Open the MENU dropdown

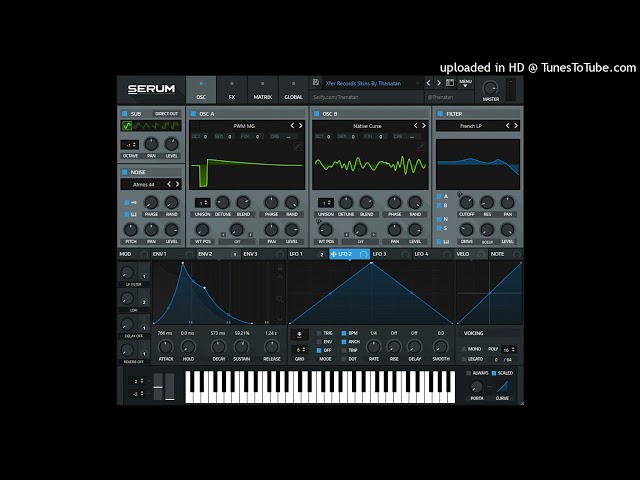[465, 83]
